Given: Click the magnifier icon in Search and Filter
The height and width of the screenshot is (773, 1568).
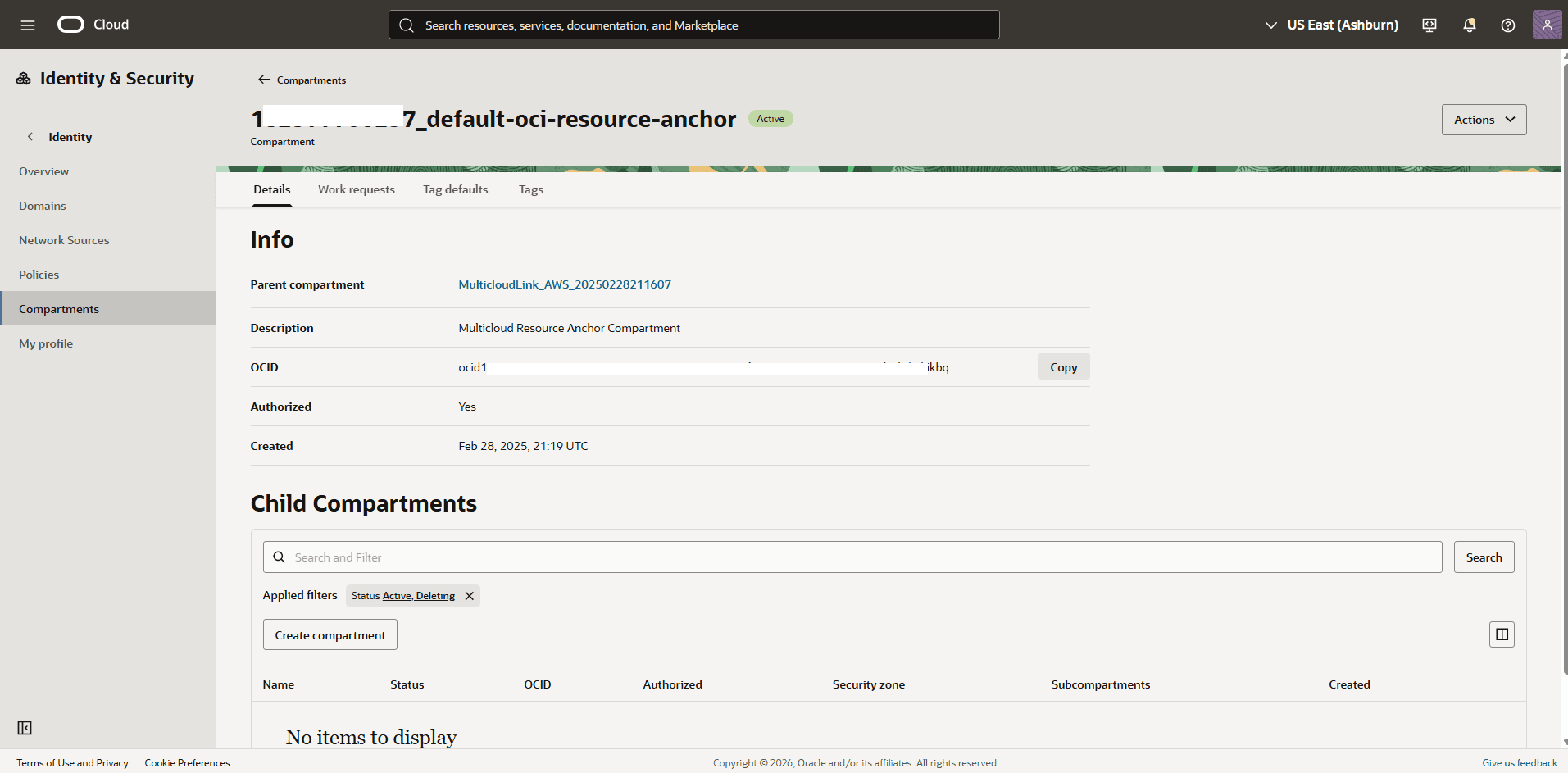Looking at the screenshot, I should pos(279,557).
